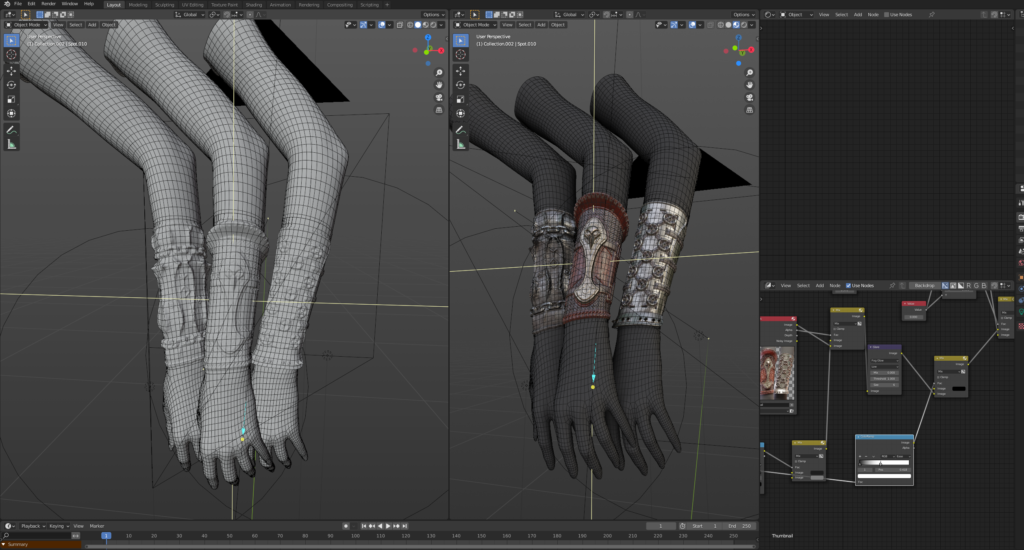Open the Render menu
This screenshot has width=1024, height=550.
click(48, 4)
